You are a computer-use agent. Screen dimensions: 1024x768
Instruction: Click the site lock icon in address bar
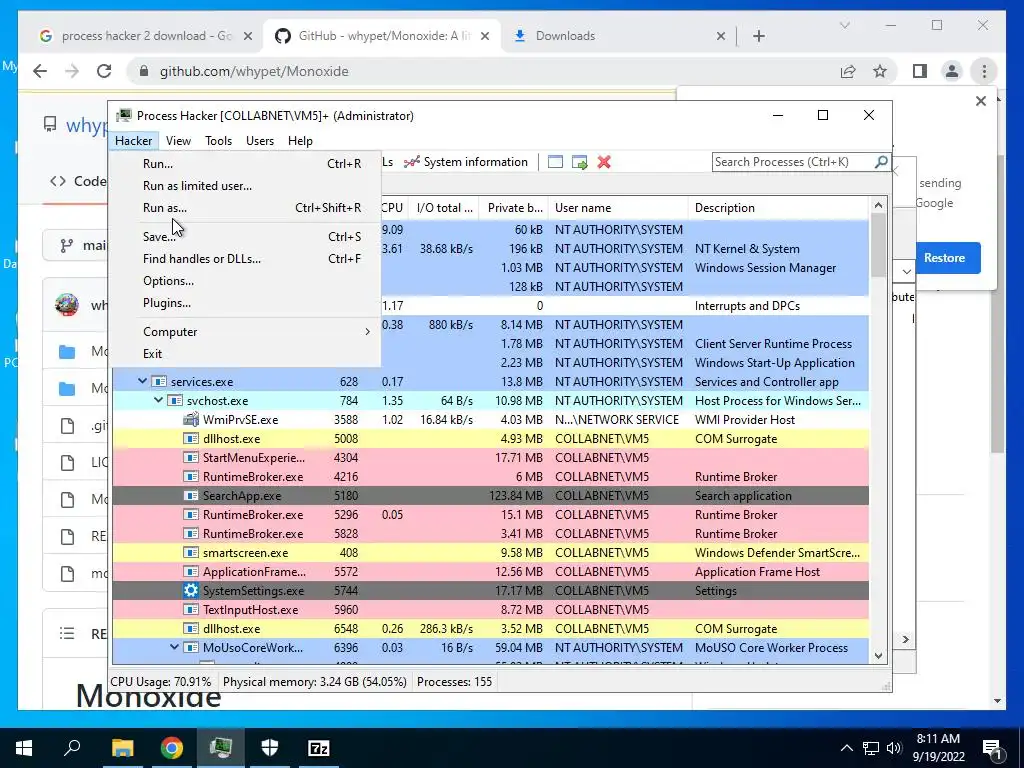(144, 71)
